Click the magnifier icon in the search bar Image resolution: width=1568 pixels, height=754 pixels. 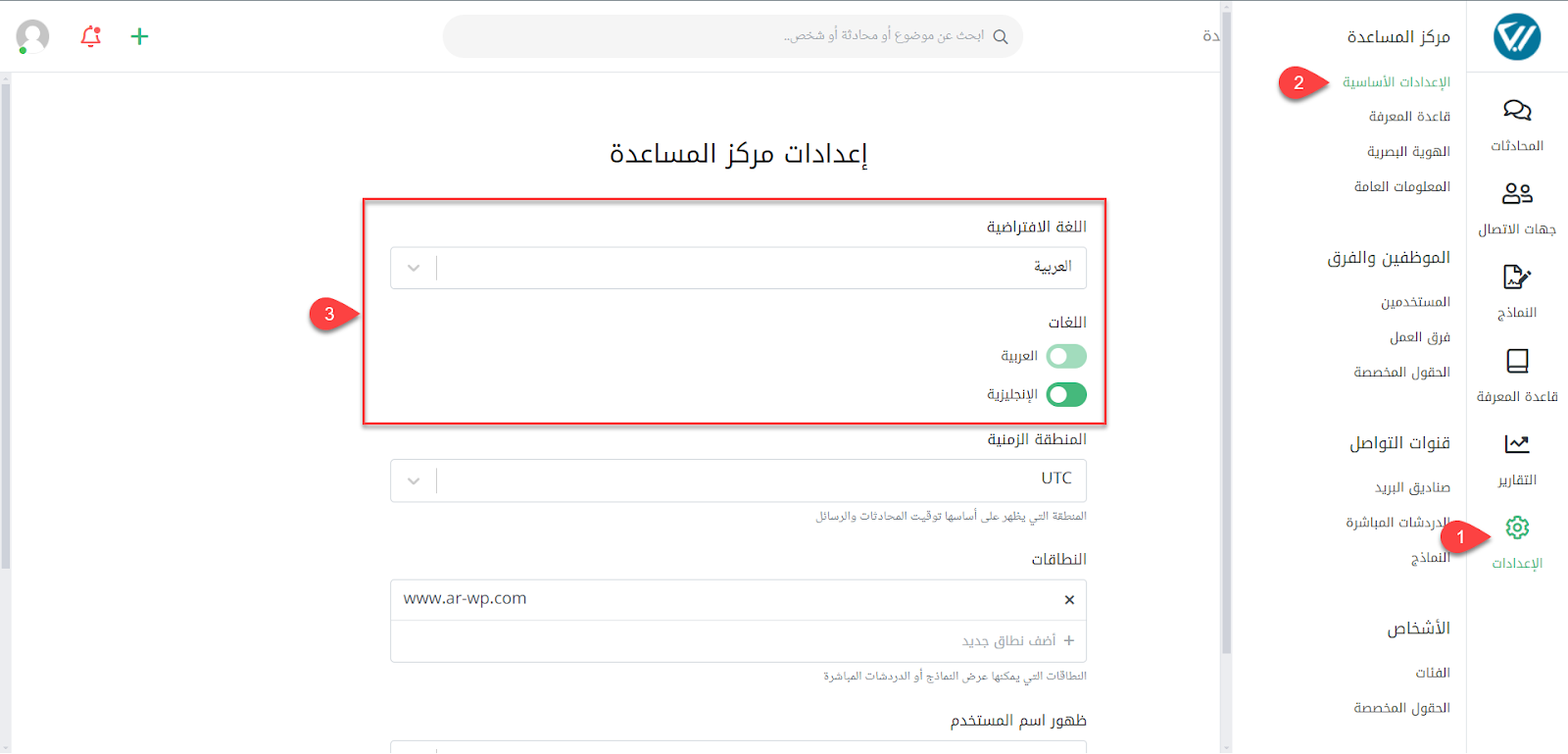1001,36
